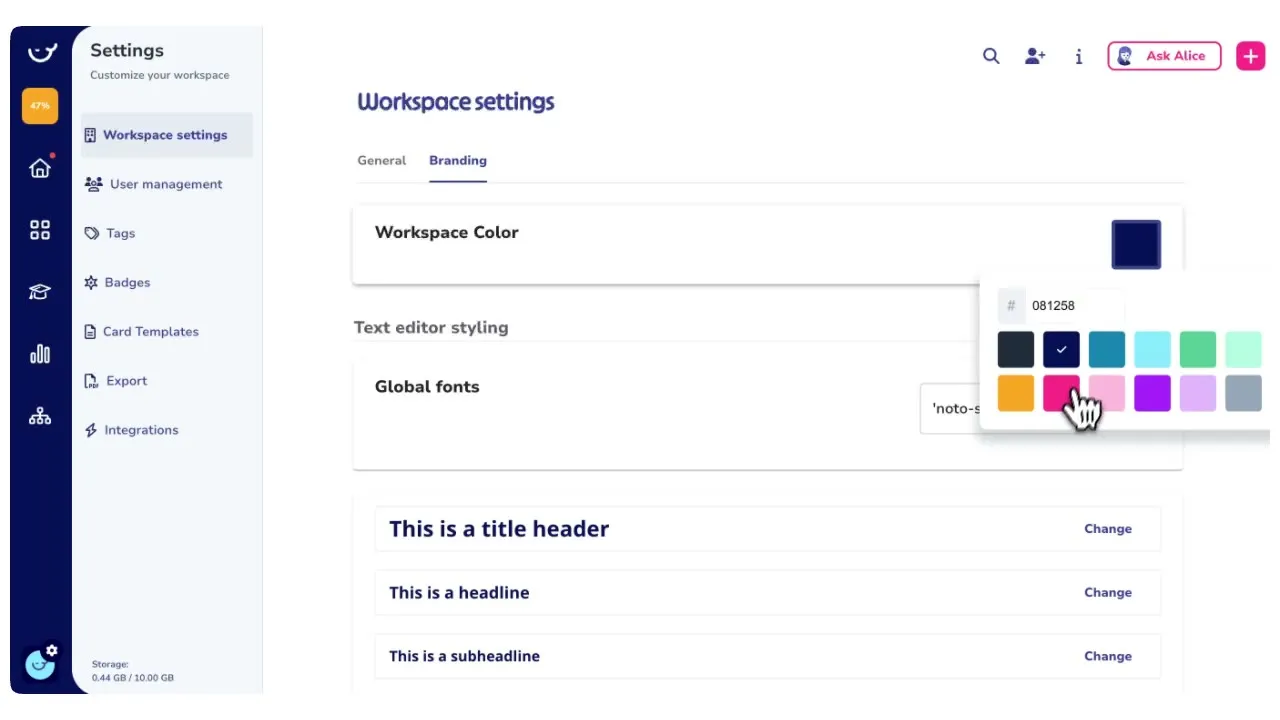Click the "Text editor styling" section heading

tap(431, 327)
